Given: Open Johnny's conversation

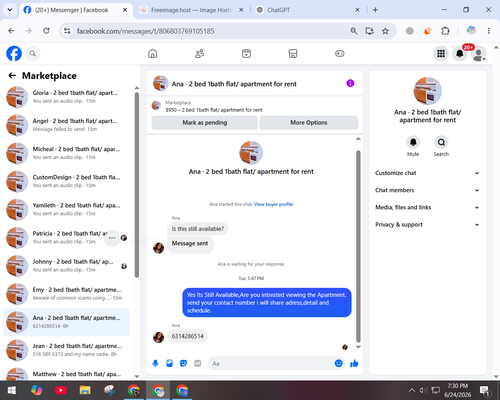Looking at the screenshot, I should (67, 266).
